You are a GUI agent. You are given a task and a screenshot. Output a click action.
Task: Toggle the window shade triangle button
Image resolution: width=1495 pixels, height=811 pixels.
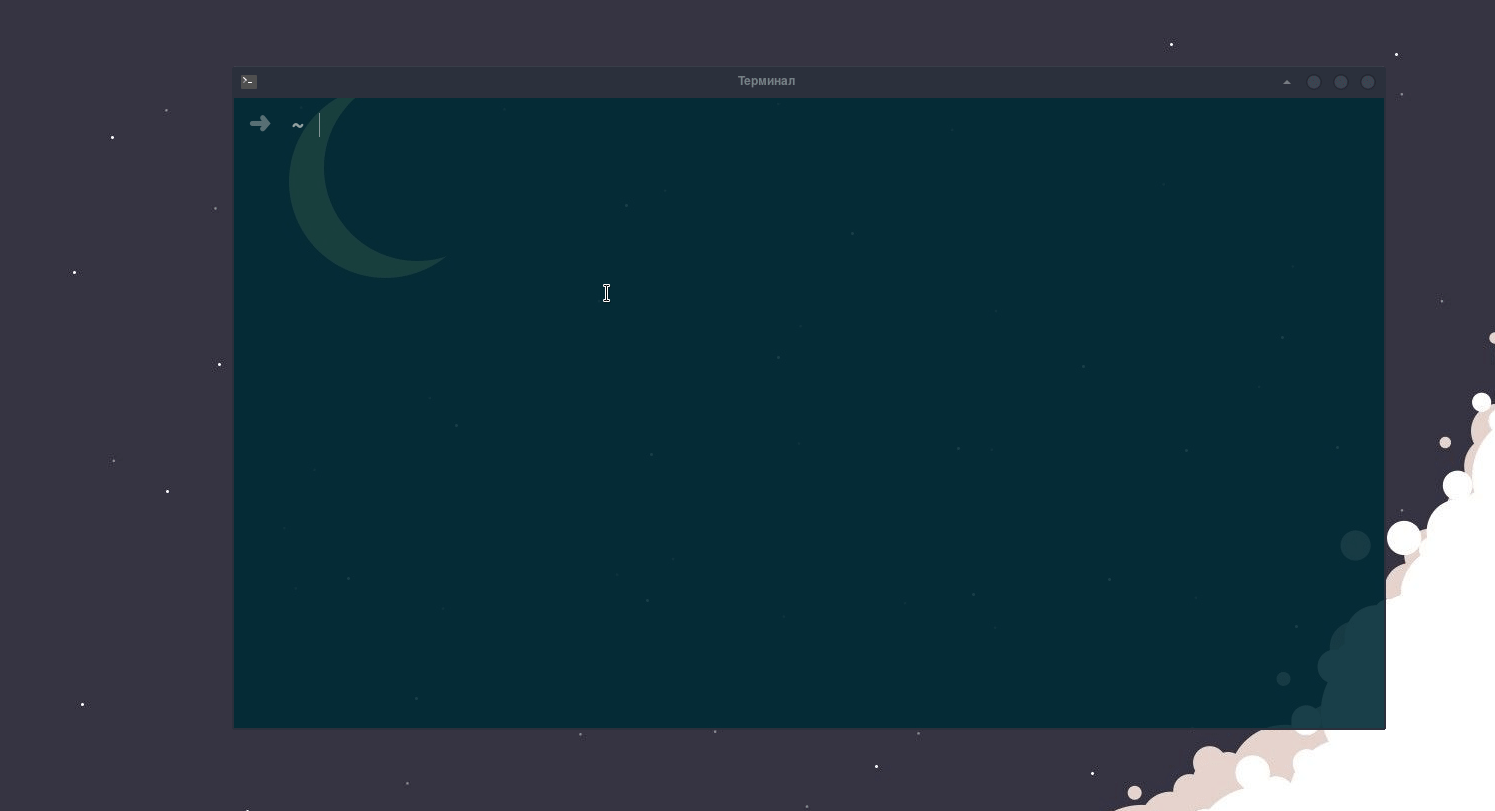point(1287,82)
